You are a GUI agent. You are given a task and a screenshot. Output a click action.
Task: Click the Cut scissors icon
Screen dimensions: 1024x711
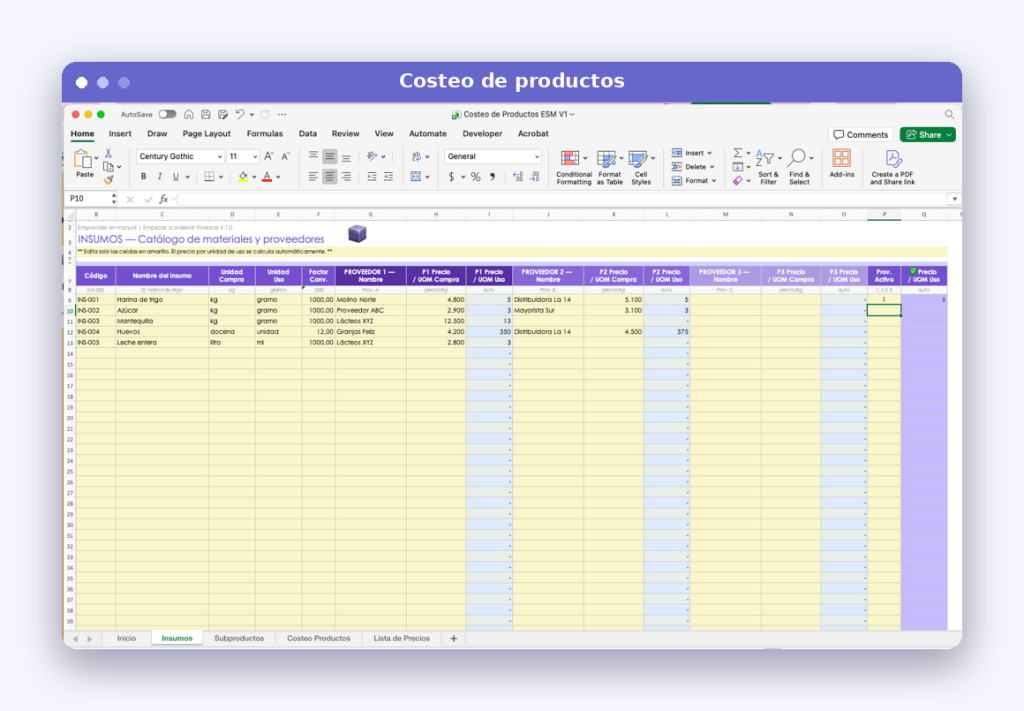(108, 153)
